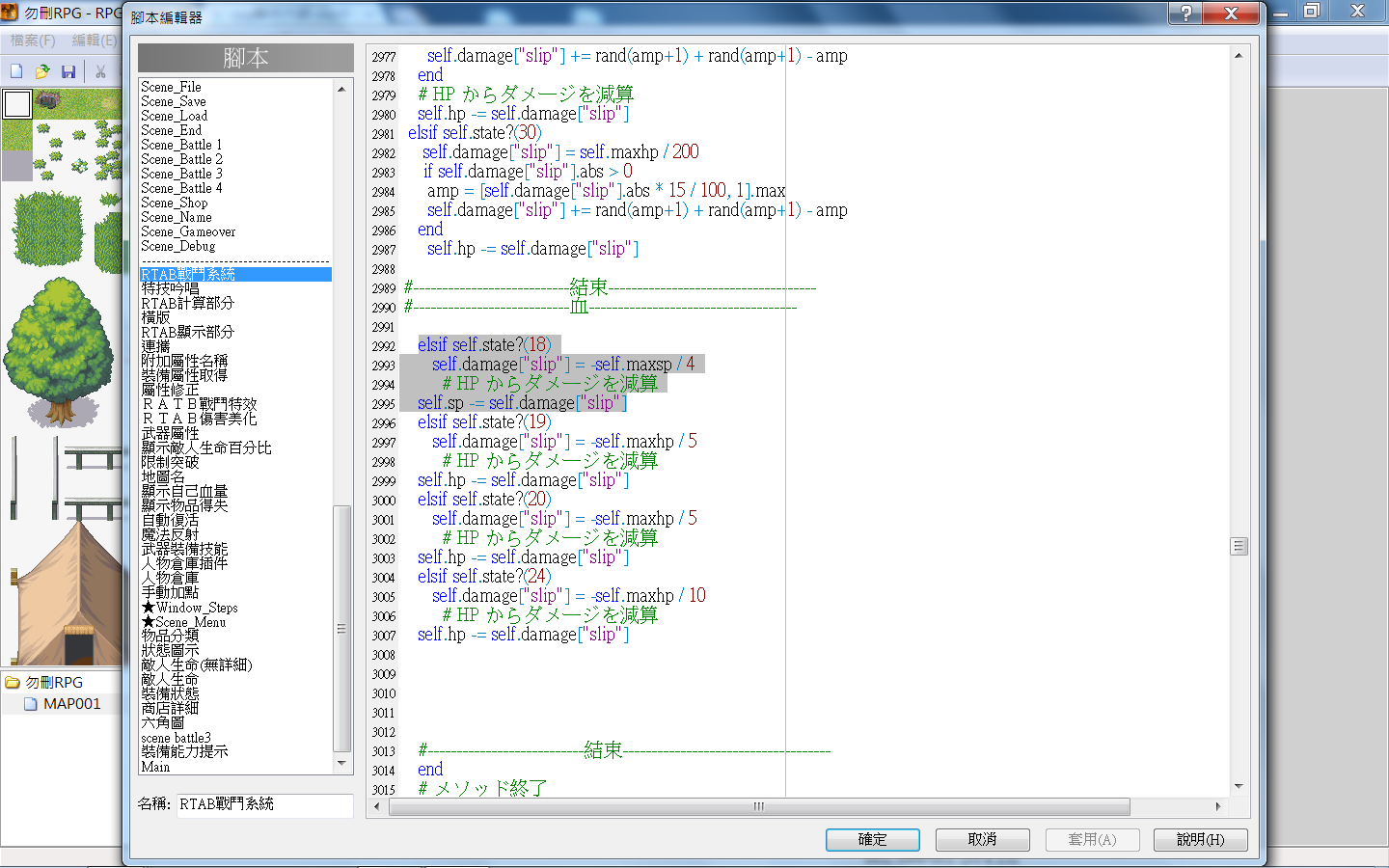Click the Save Project disk icon
Screen dimensions: 1389x868
pos(68,71)
